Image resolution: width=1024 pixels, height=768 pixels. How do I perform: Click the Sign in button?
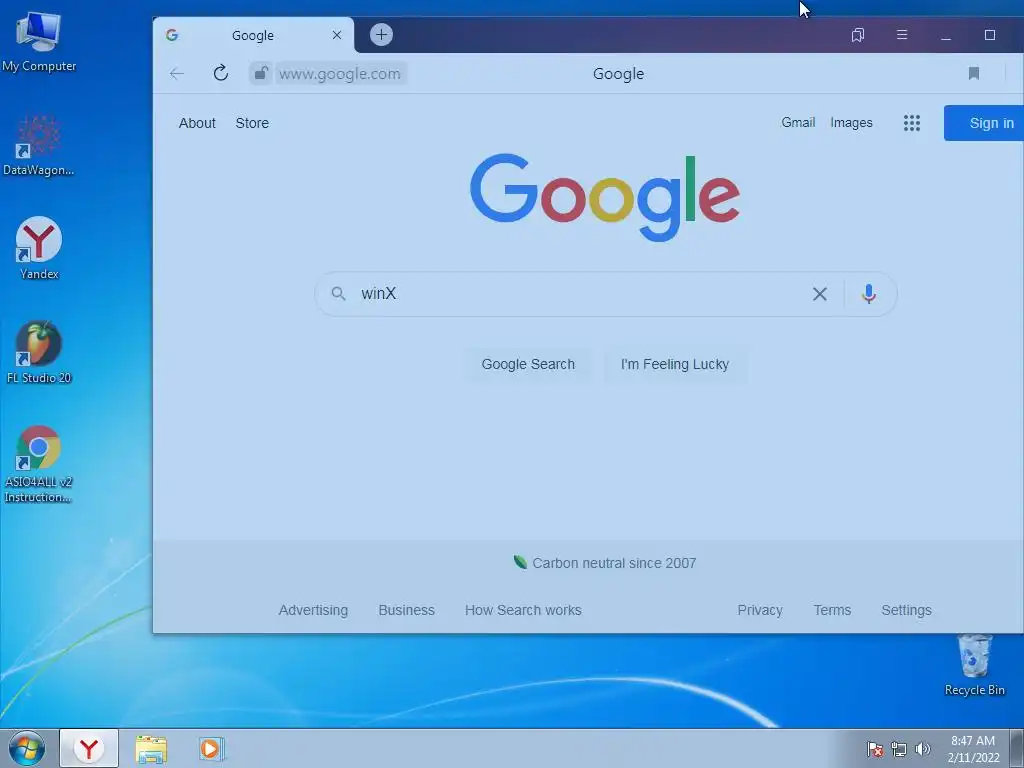click(984, 123)
